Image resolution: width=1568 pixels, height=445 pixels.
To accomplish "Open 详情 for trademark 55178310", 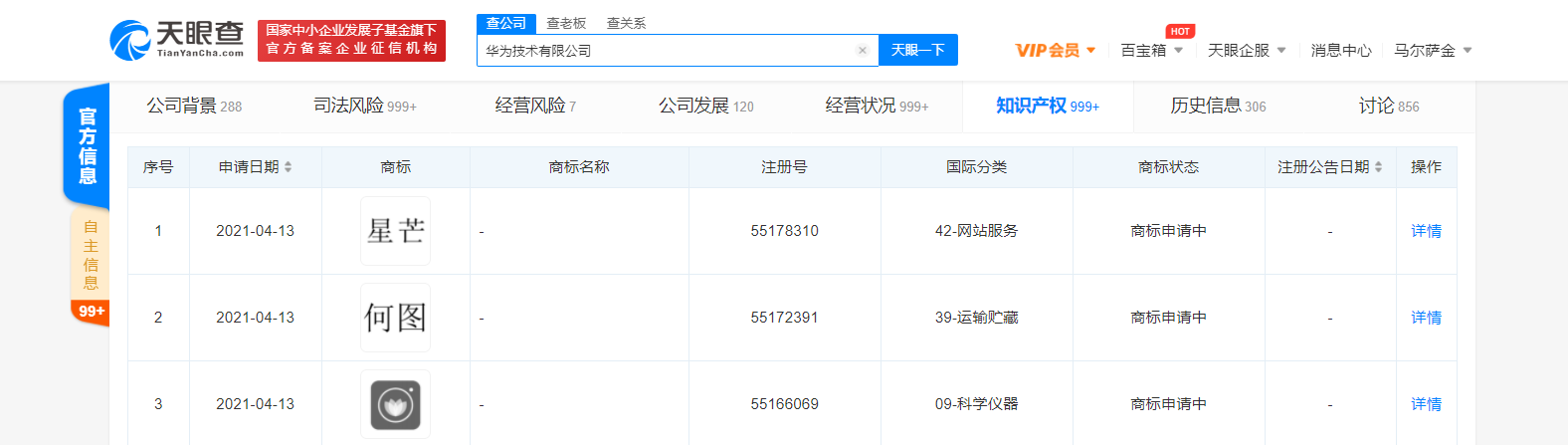I will (x=1426, y=231).
